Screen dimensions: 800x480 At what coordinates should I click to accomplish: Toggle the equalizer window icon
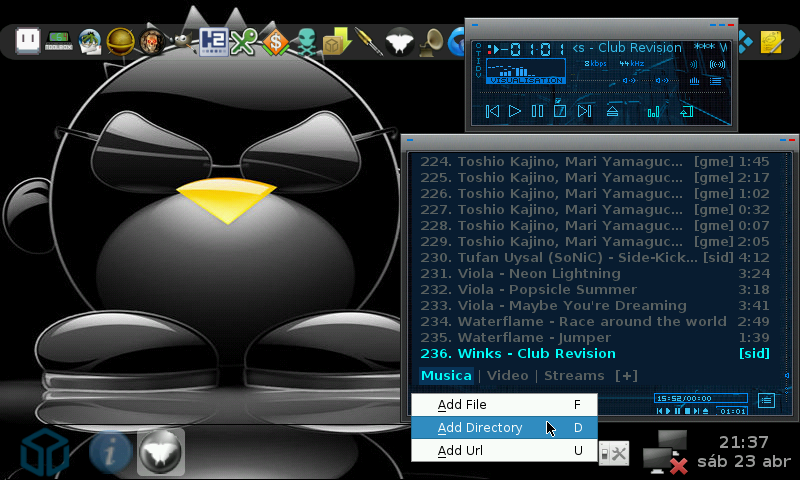pyautogui.click(x=654, y=111)
